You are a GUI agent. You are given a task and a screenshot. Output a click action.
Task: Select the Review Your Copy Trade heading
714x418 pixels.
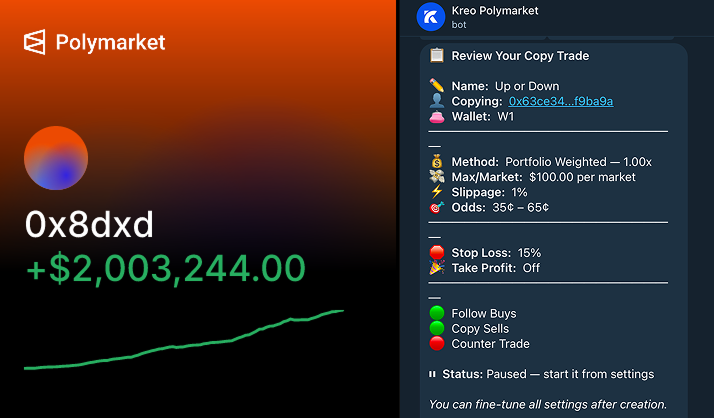tap(520, 56)
